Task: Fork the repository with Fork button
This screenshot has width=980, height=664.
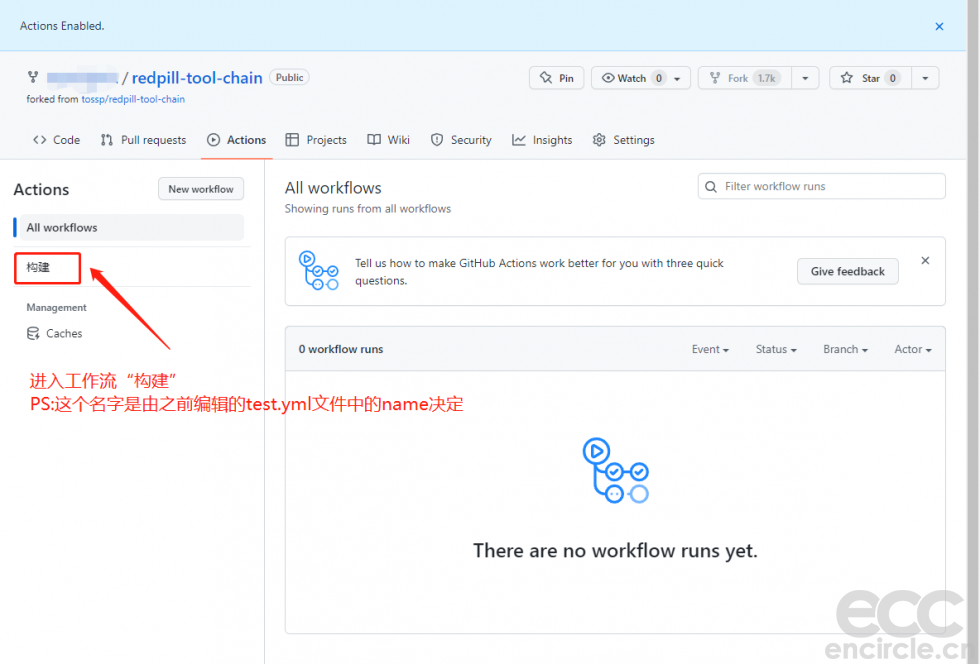Action: 745,78
